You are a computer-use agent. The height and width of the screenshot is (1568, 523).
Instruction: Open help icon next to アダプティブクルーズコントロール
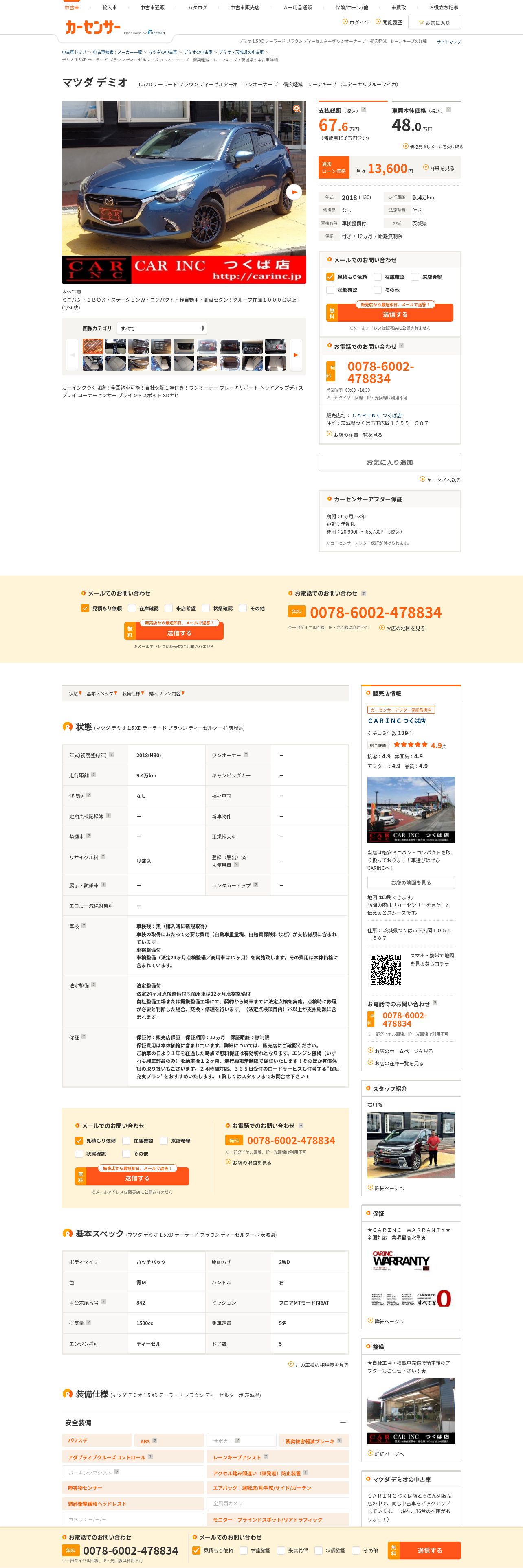(150, 1456)
